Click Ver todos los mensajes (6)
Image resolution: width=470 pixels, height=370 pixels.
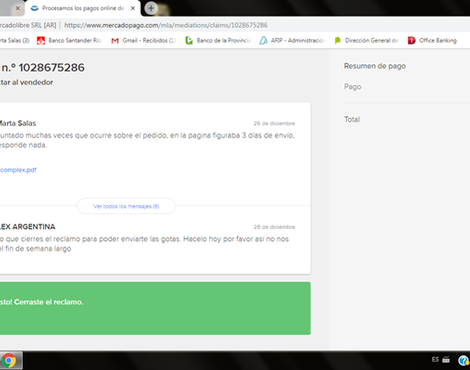(126, 206)
